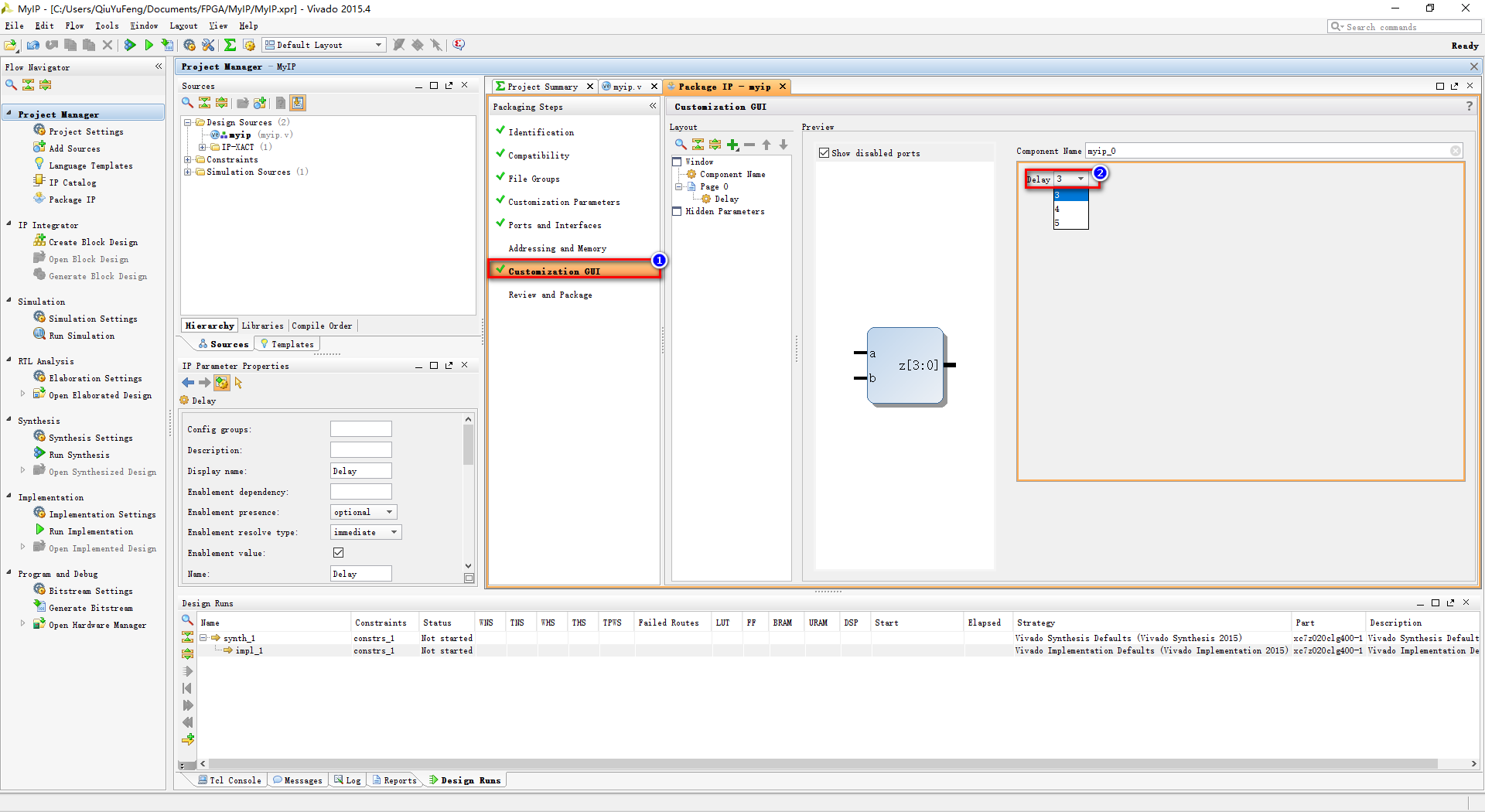Click Sources panel search icon

pos(187,103)
